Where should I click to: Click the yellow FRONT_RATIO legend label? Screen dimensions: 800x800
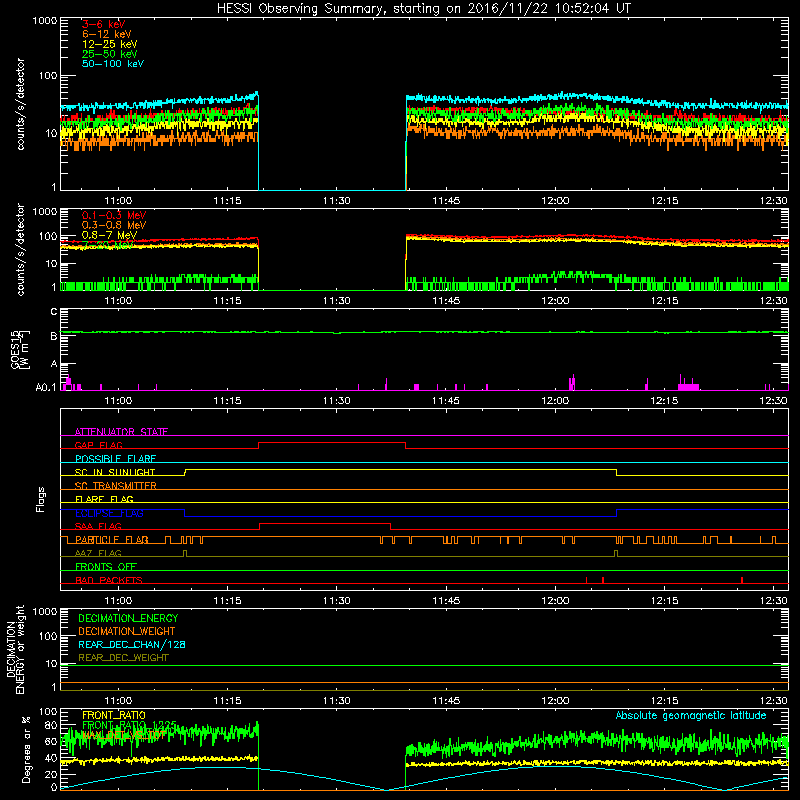coord(113,715)
